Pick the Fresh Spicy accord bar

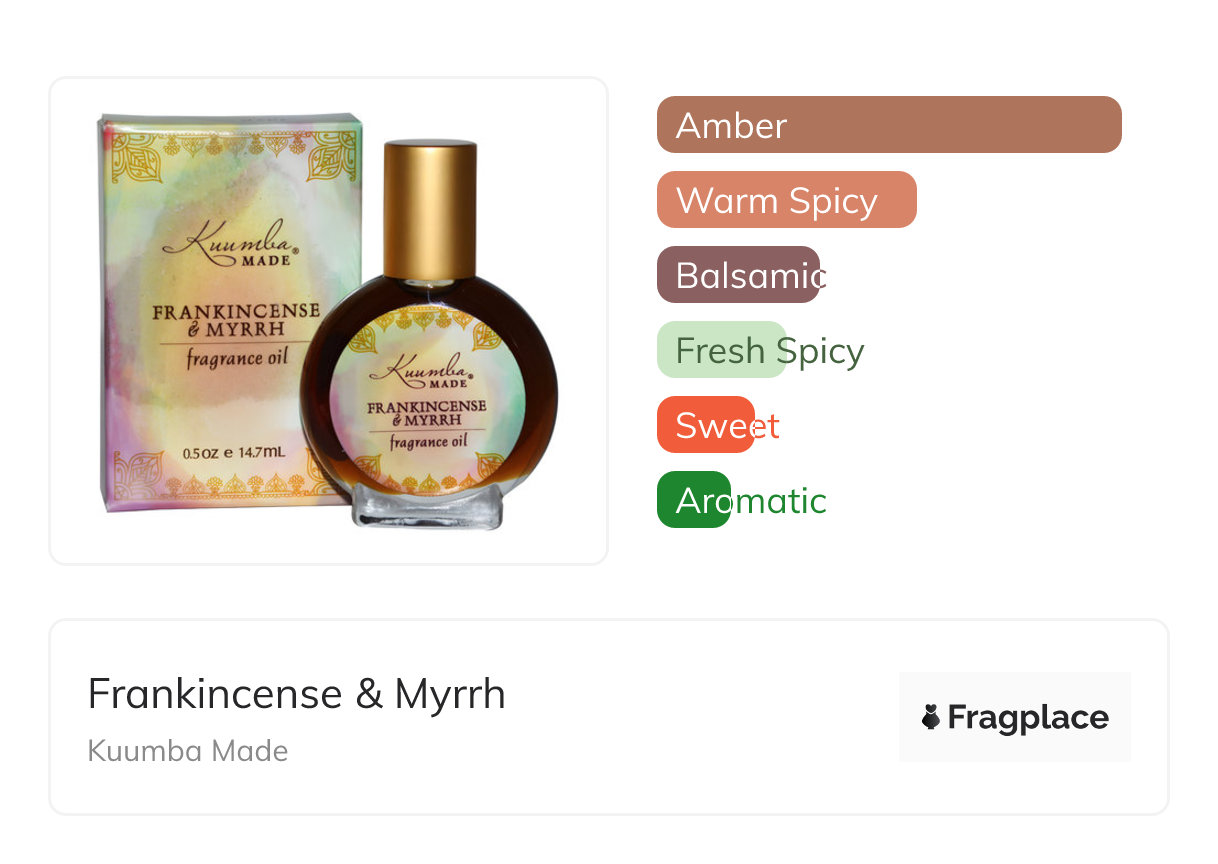[722, 350]
